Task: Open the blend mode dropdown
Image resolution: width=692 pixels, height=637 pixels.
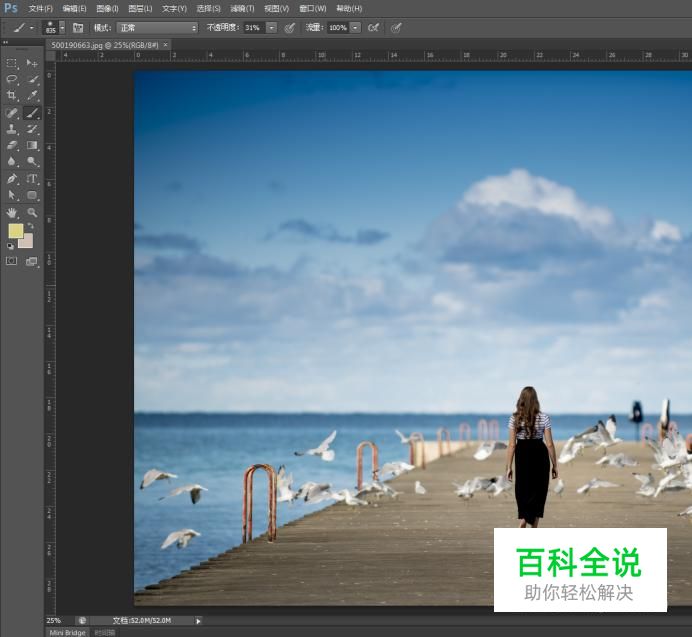Action: 158,28
